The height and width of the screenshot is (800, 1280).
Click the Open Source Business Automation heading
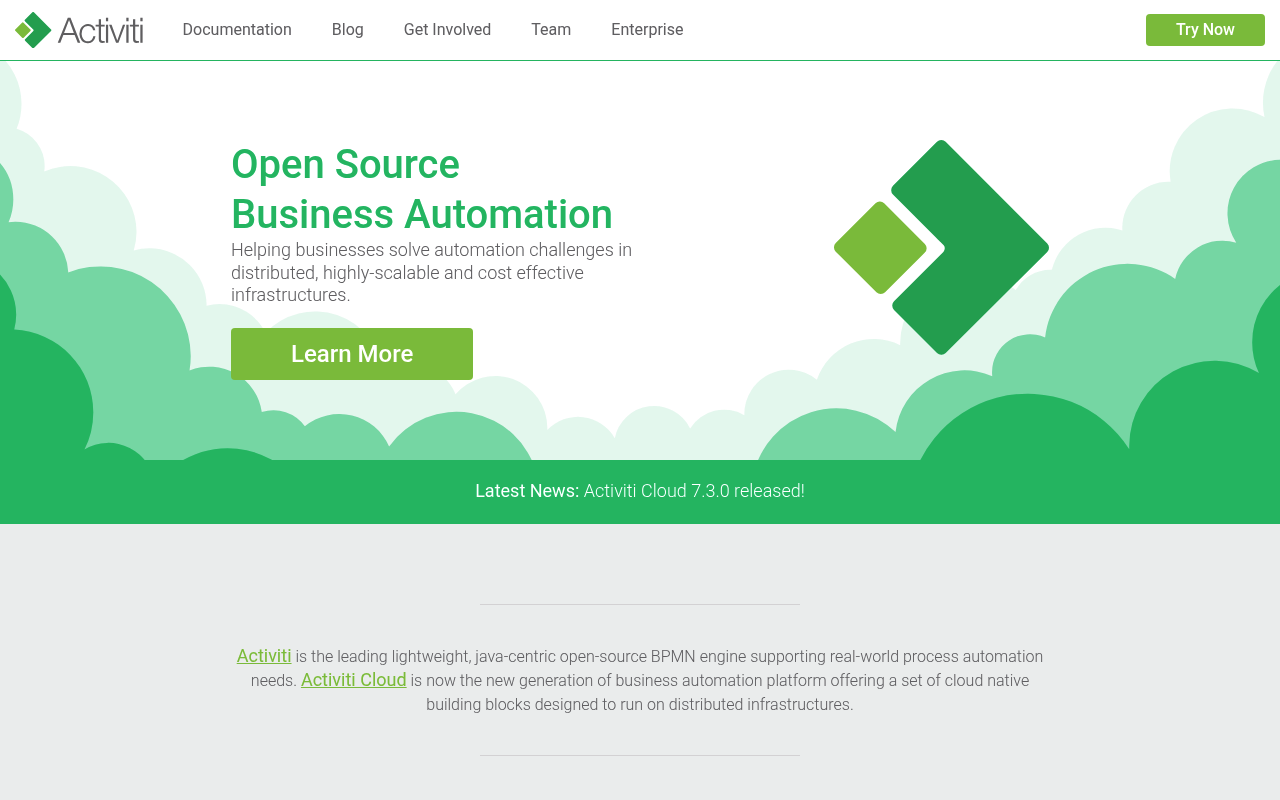[422, 189]
